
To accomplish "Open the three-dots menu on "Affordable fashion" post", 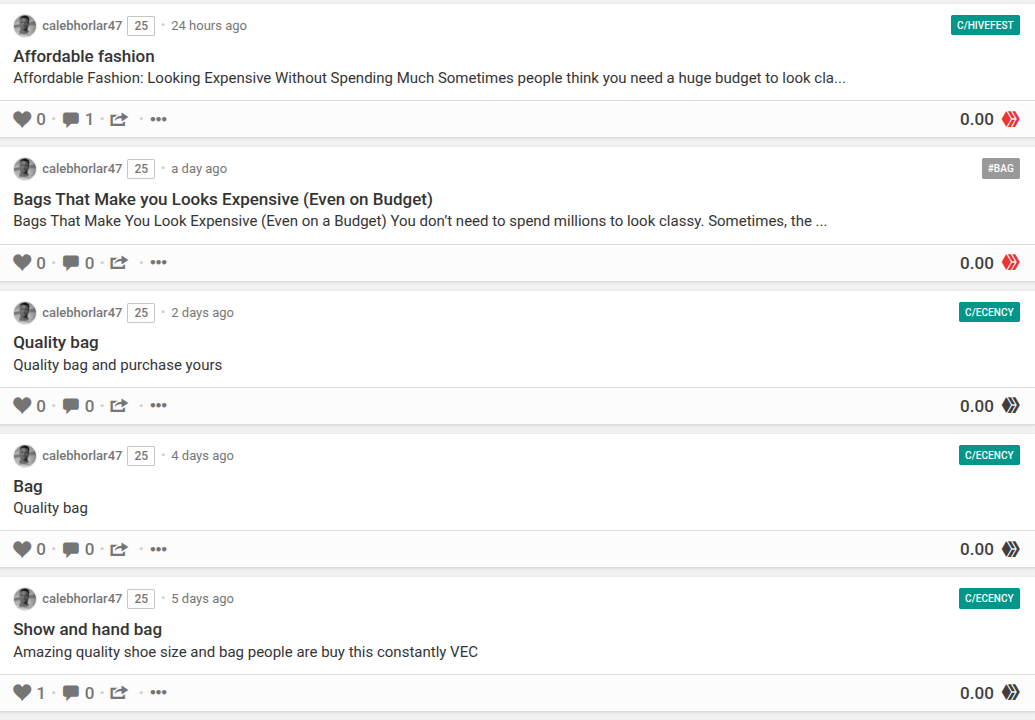I will [158, 120].
